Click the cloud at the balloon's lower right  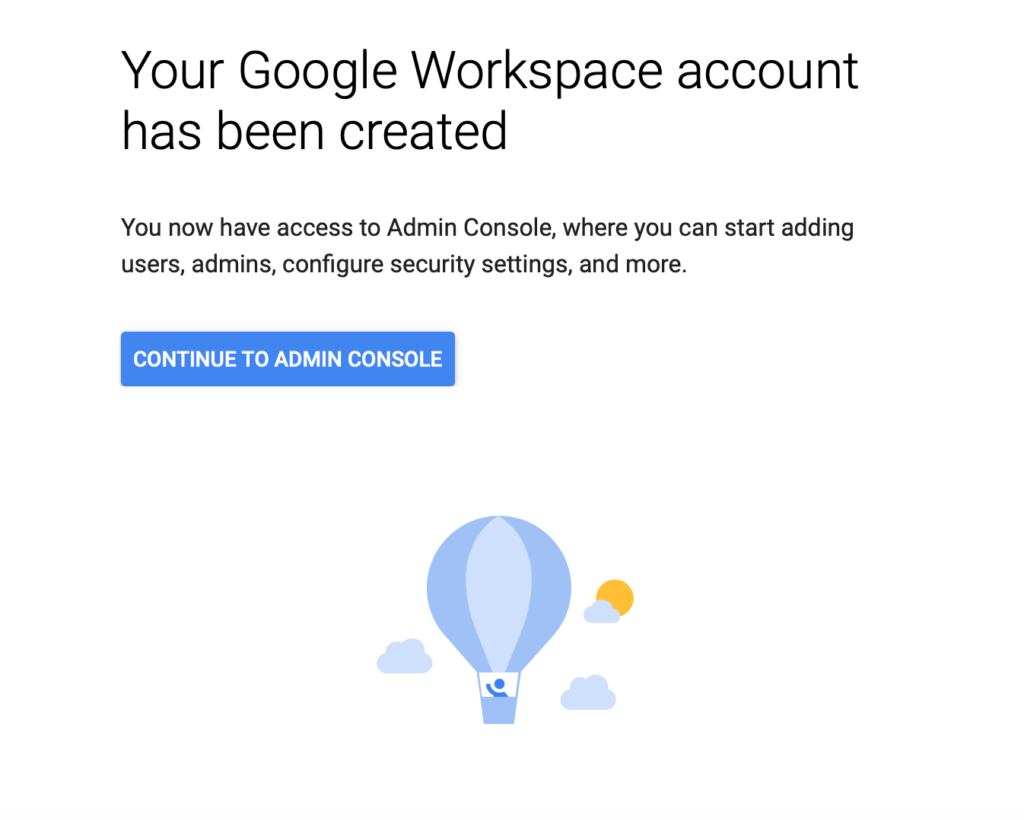coord(588,692)
